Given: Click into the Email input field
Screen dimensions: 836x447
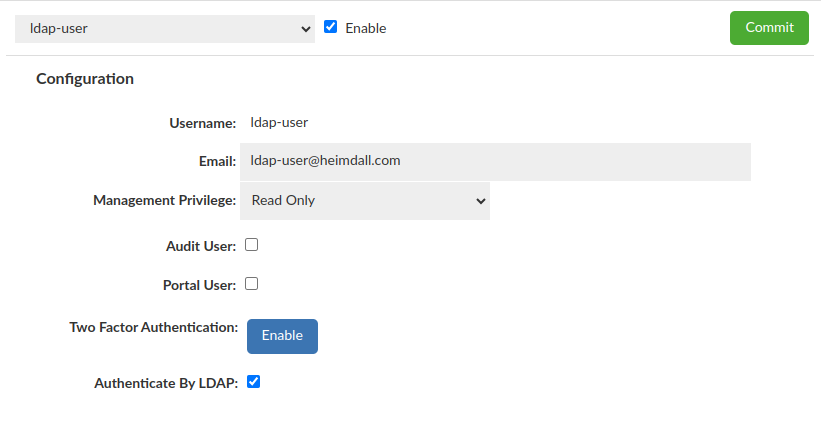Looking at the screenshot, I should (x=495, y=161).
